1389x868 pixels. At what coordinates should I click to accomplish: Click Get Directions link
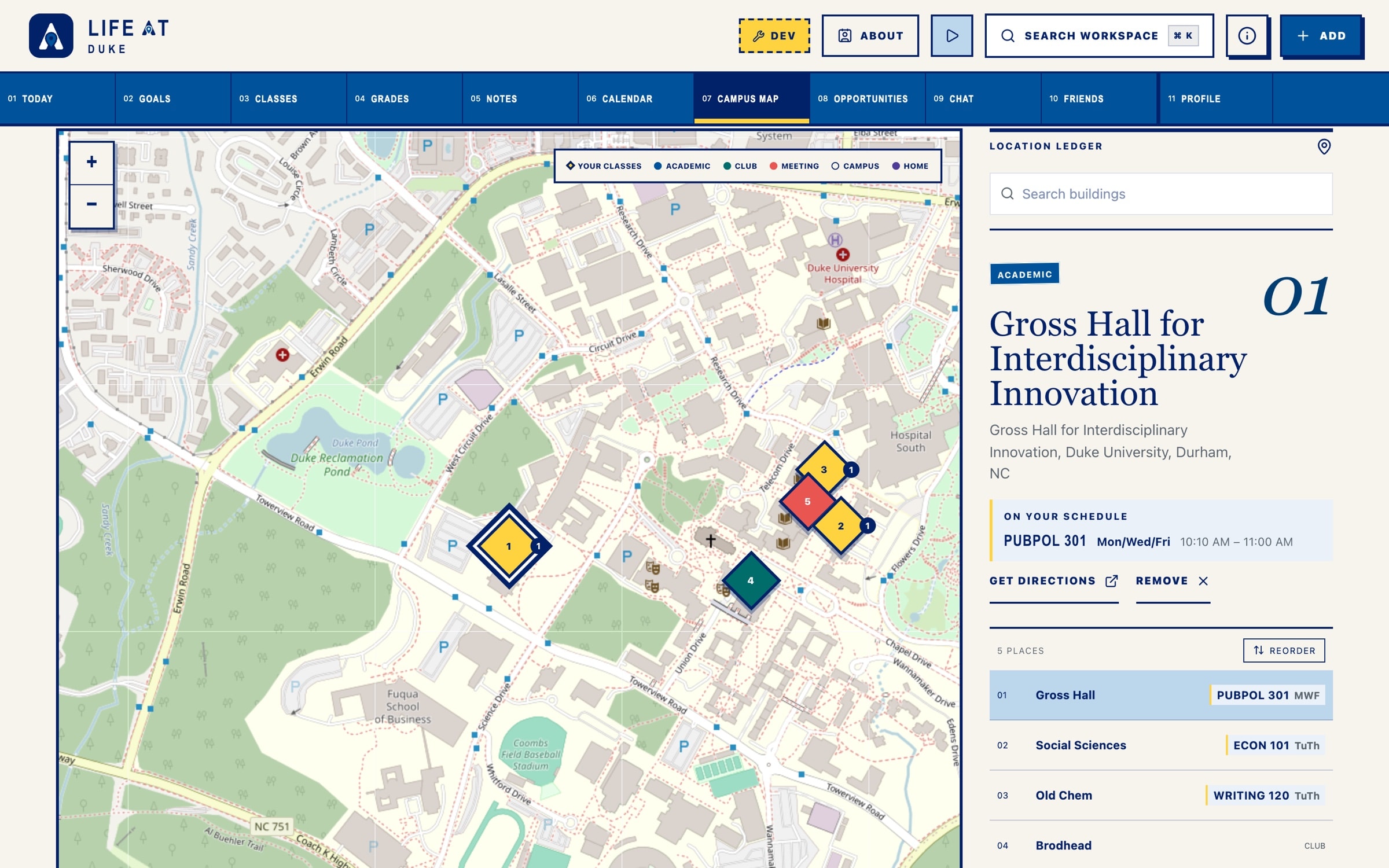coord(1053,581)
